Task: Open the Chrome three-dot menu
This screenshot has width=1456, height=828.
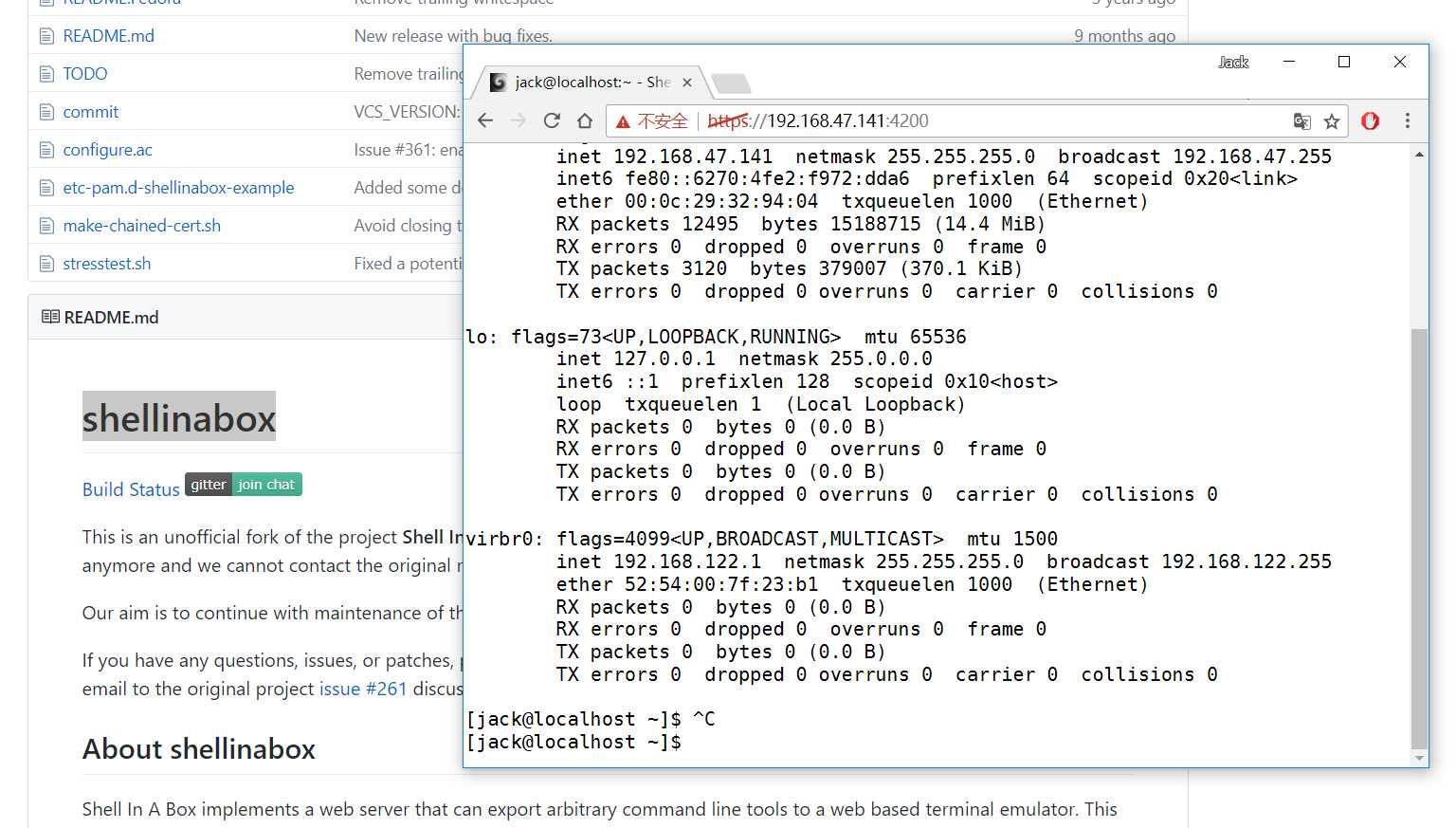Action: (x=1408, y=120)
